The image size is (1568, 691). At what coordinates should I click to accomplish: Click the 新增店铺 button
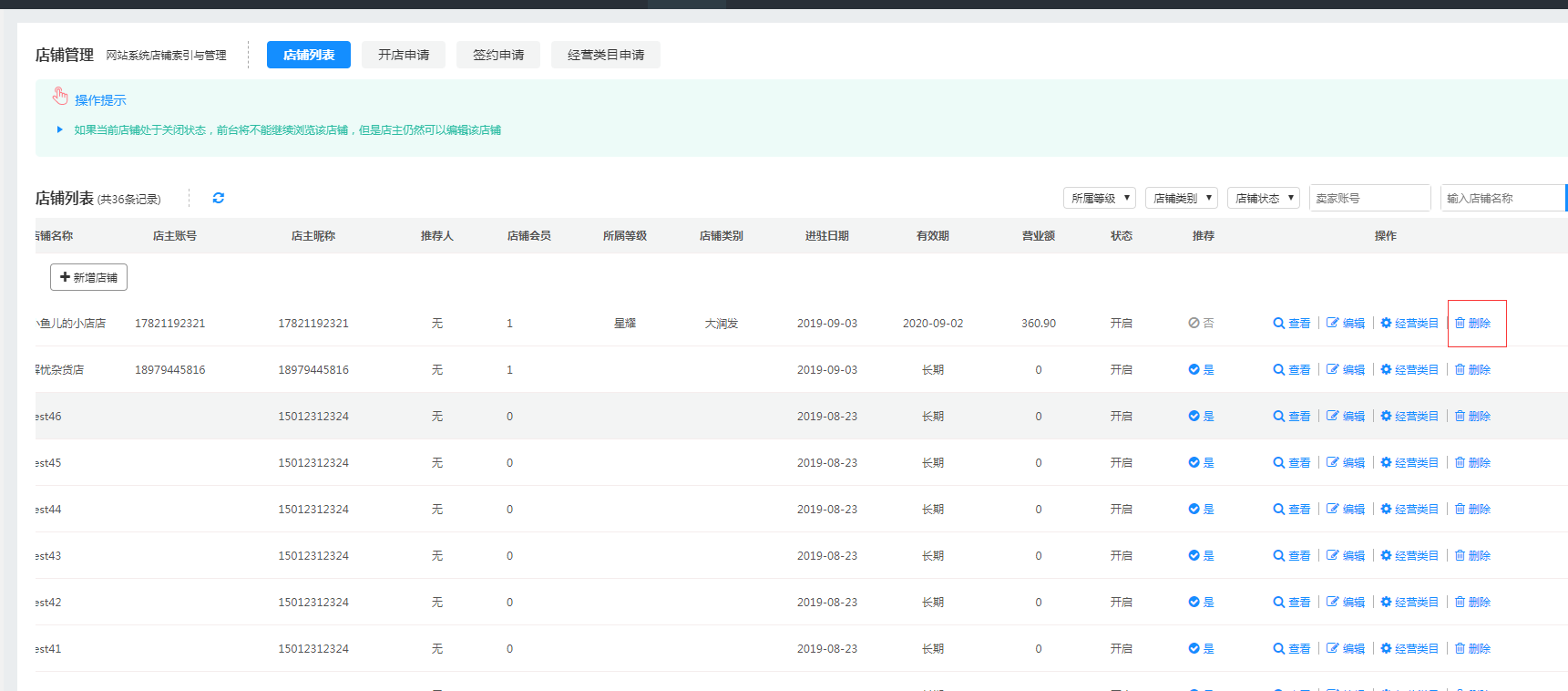click(x=88, y=277)
